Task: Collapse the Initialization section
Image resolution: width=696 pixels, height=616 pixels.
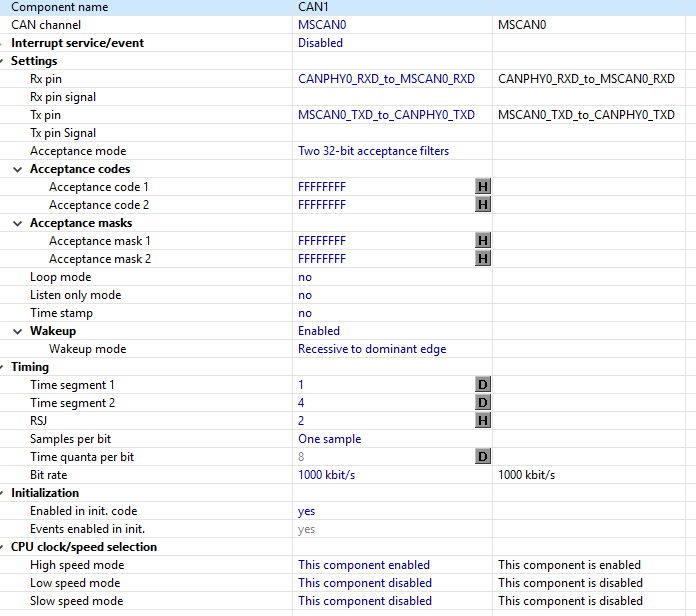Action: tap(2, 493)
